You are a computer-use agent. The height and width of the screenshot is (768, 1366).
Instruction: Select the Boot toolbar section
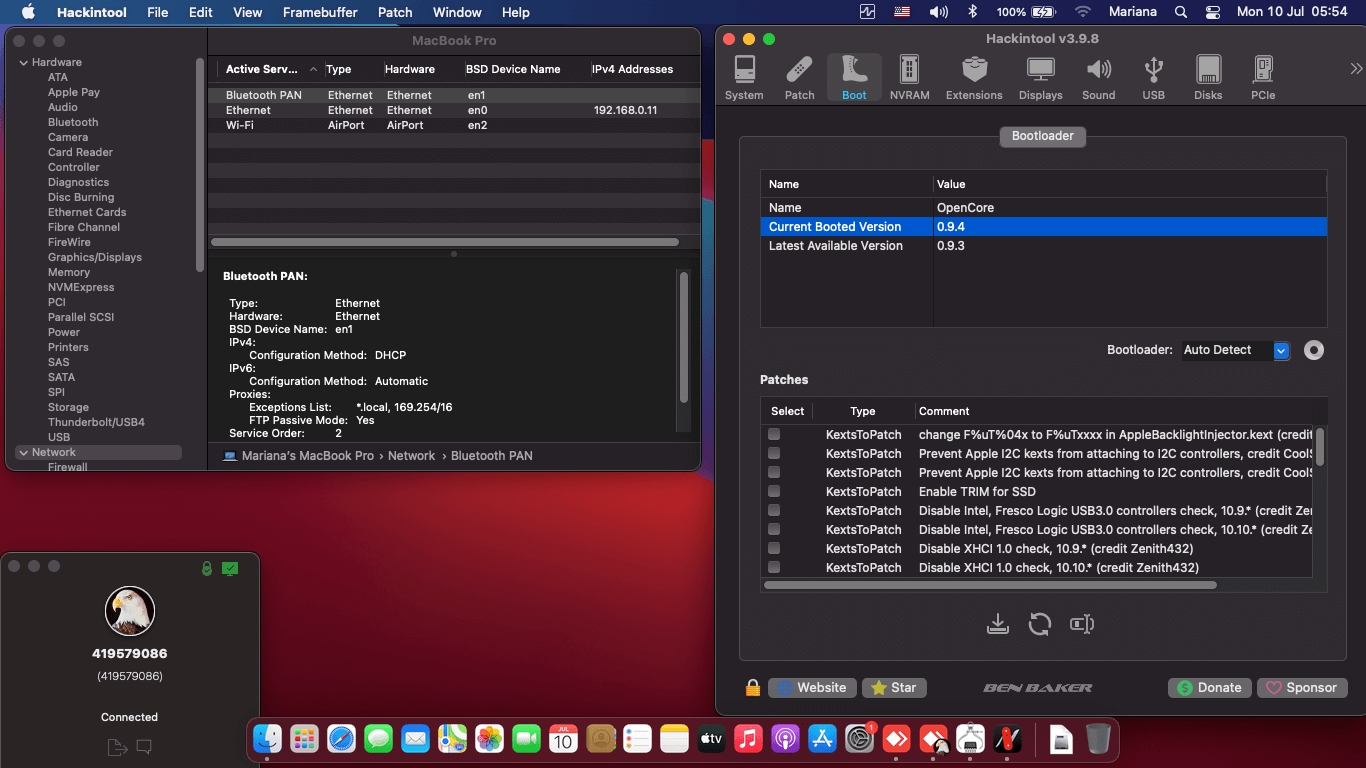click(x=854, y=78)
